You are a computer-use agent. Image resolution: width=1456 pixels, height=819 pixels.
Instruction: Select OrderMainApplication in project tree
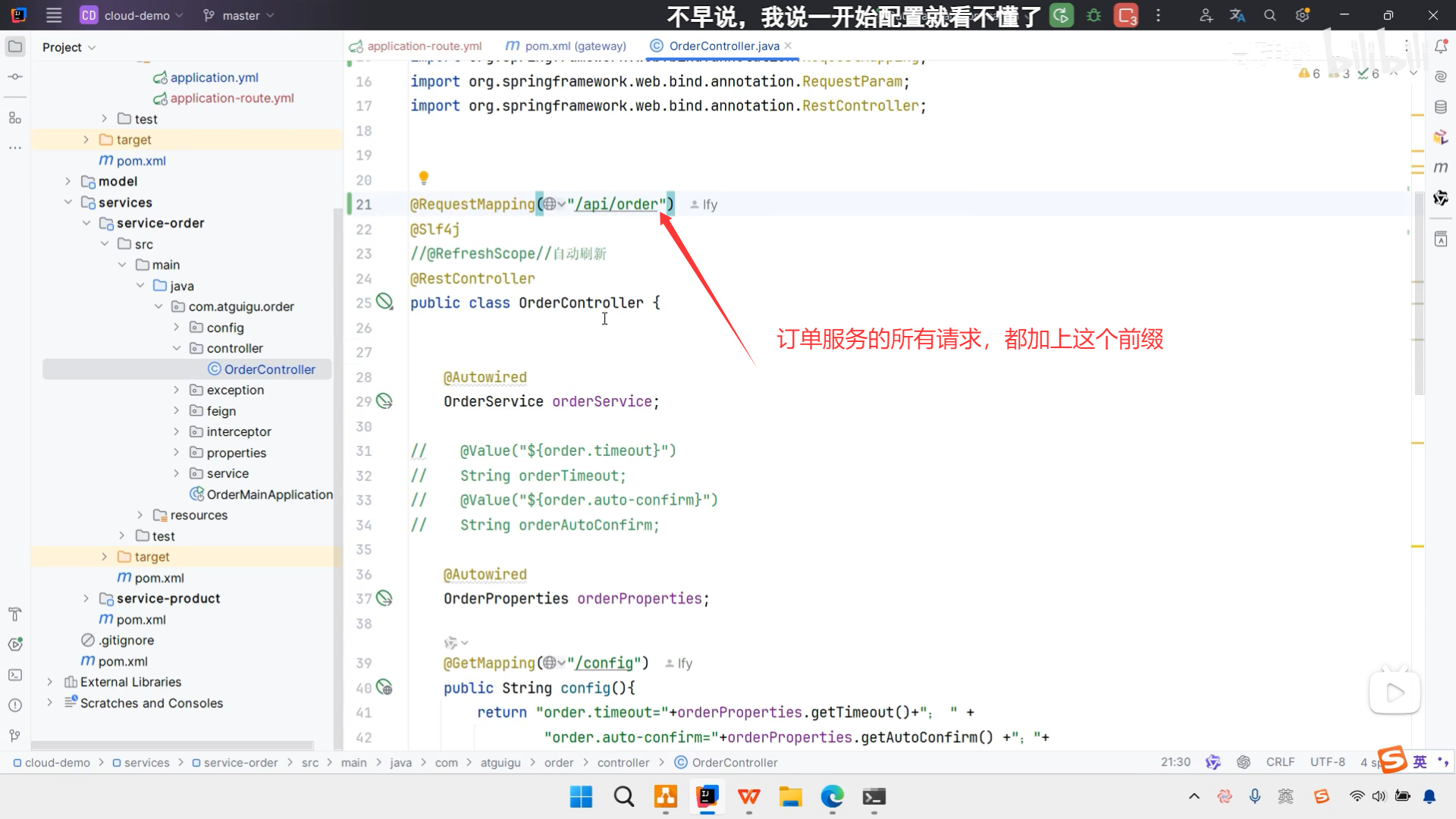(x=269, y=494)
